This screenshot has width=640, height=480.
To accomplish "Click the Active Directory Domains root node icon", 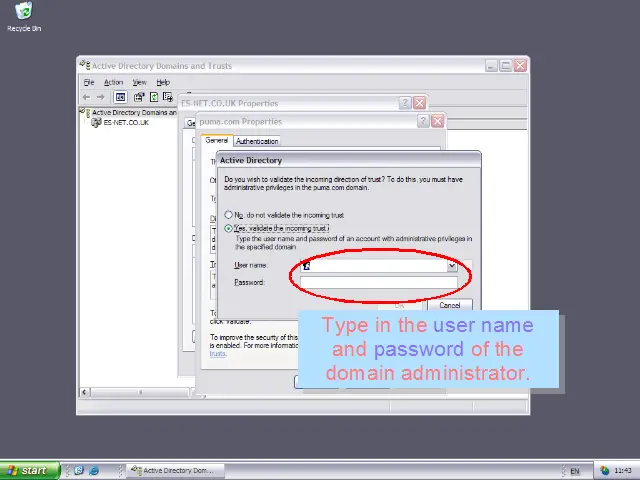I will point(85,112).
